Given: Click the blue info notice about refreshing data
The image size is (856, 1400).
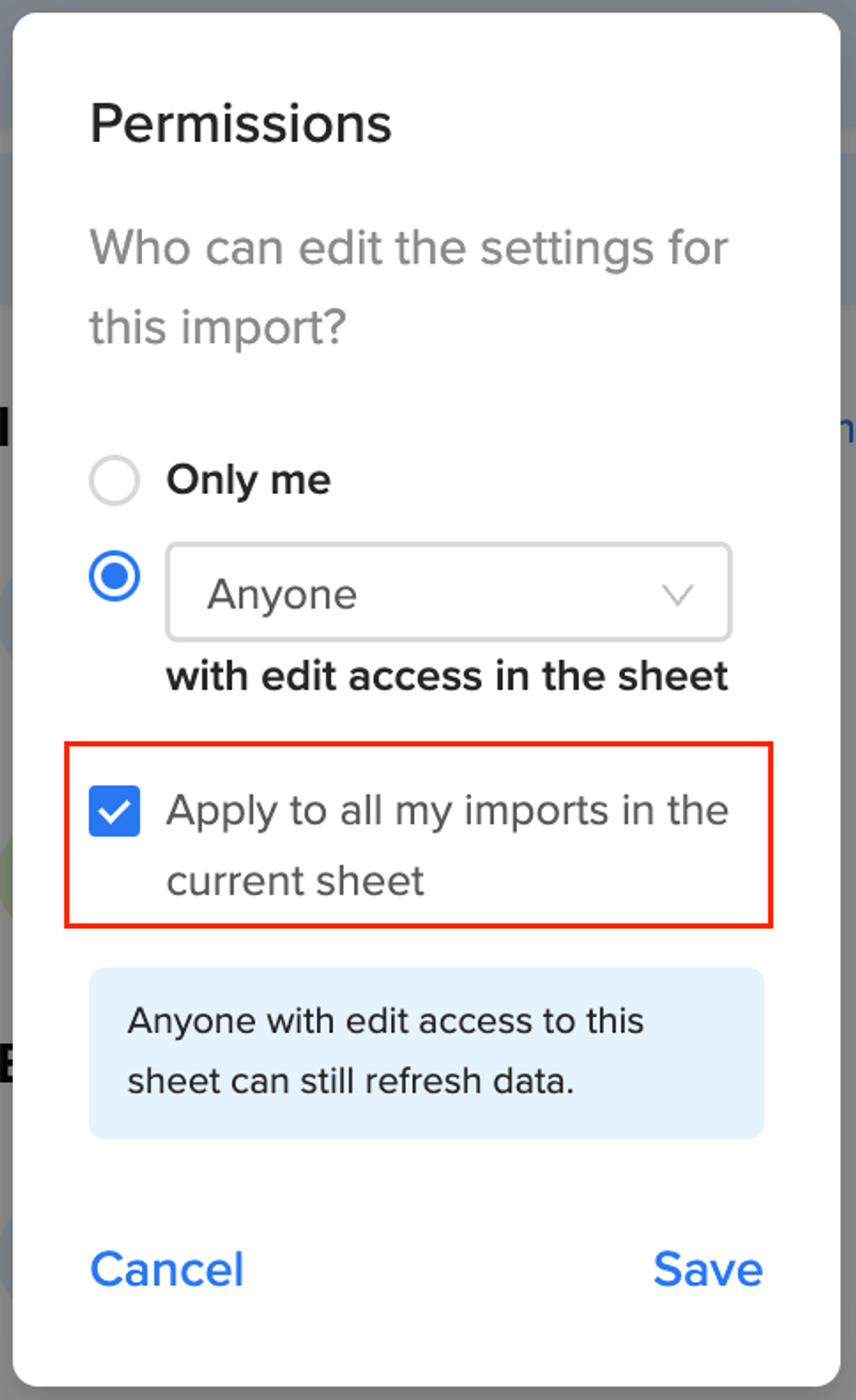Looking at the screenshot, I should point(426,1053).
